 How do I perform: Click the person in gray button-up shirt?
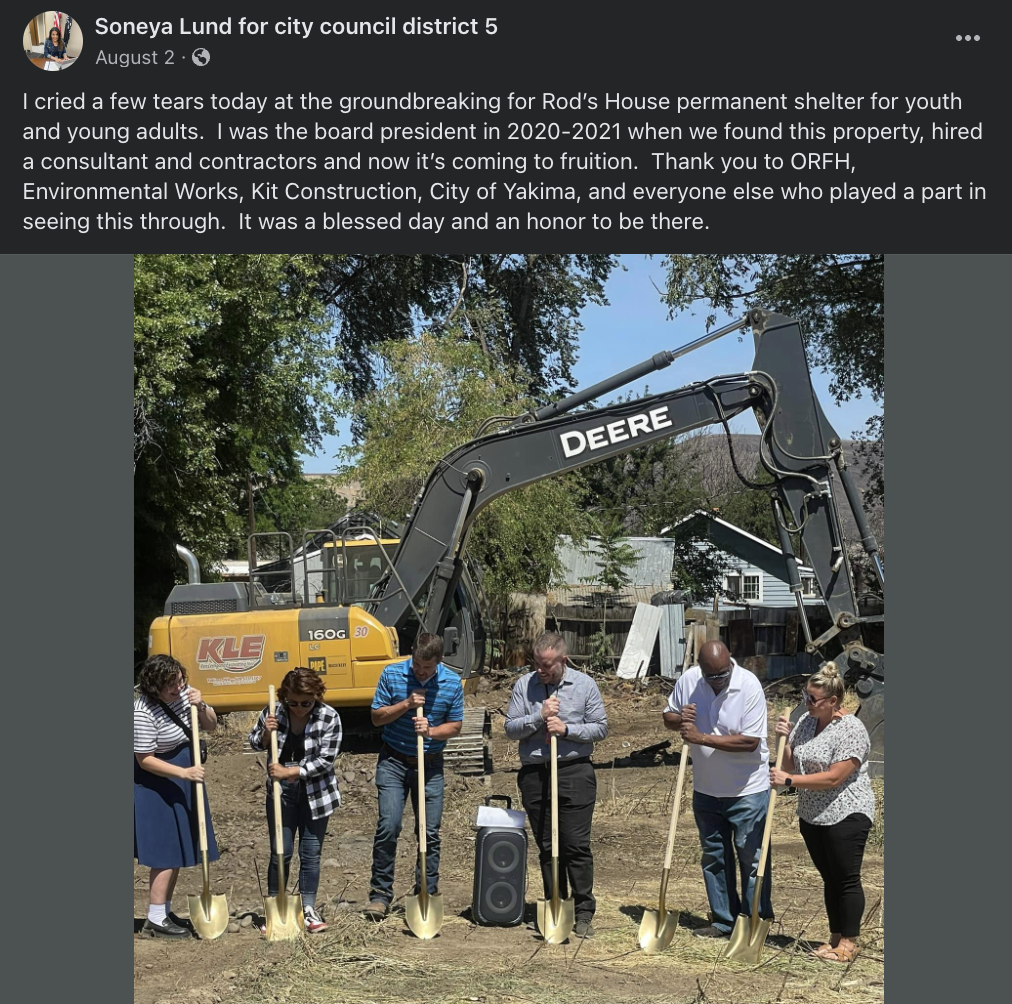coord(558,781)
